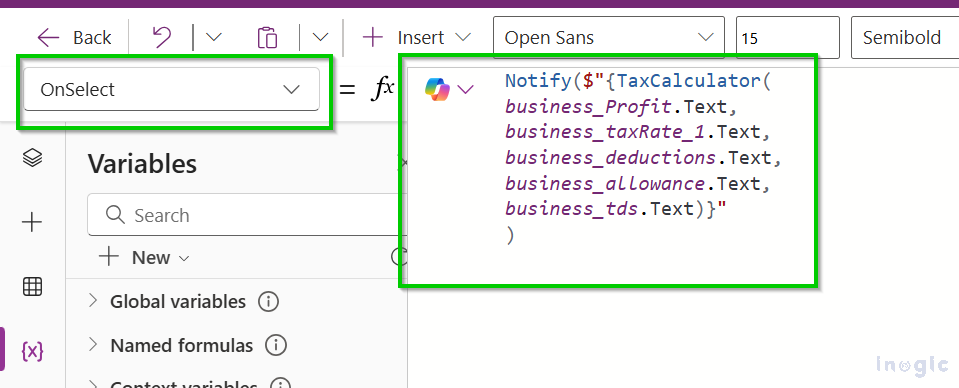Open the Data table icon in sidebar
The image size is (959, 388).
click(32, 286)
